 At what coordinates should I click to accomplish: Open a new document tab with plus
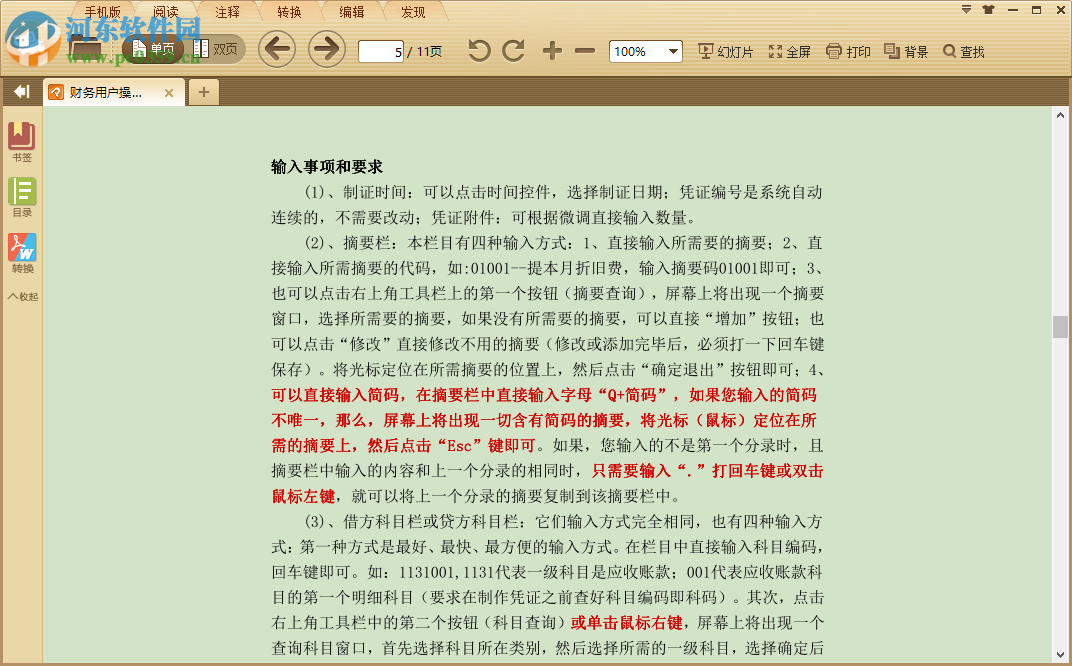pos(205,91)
